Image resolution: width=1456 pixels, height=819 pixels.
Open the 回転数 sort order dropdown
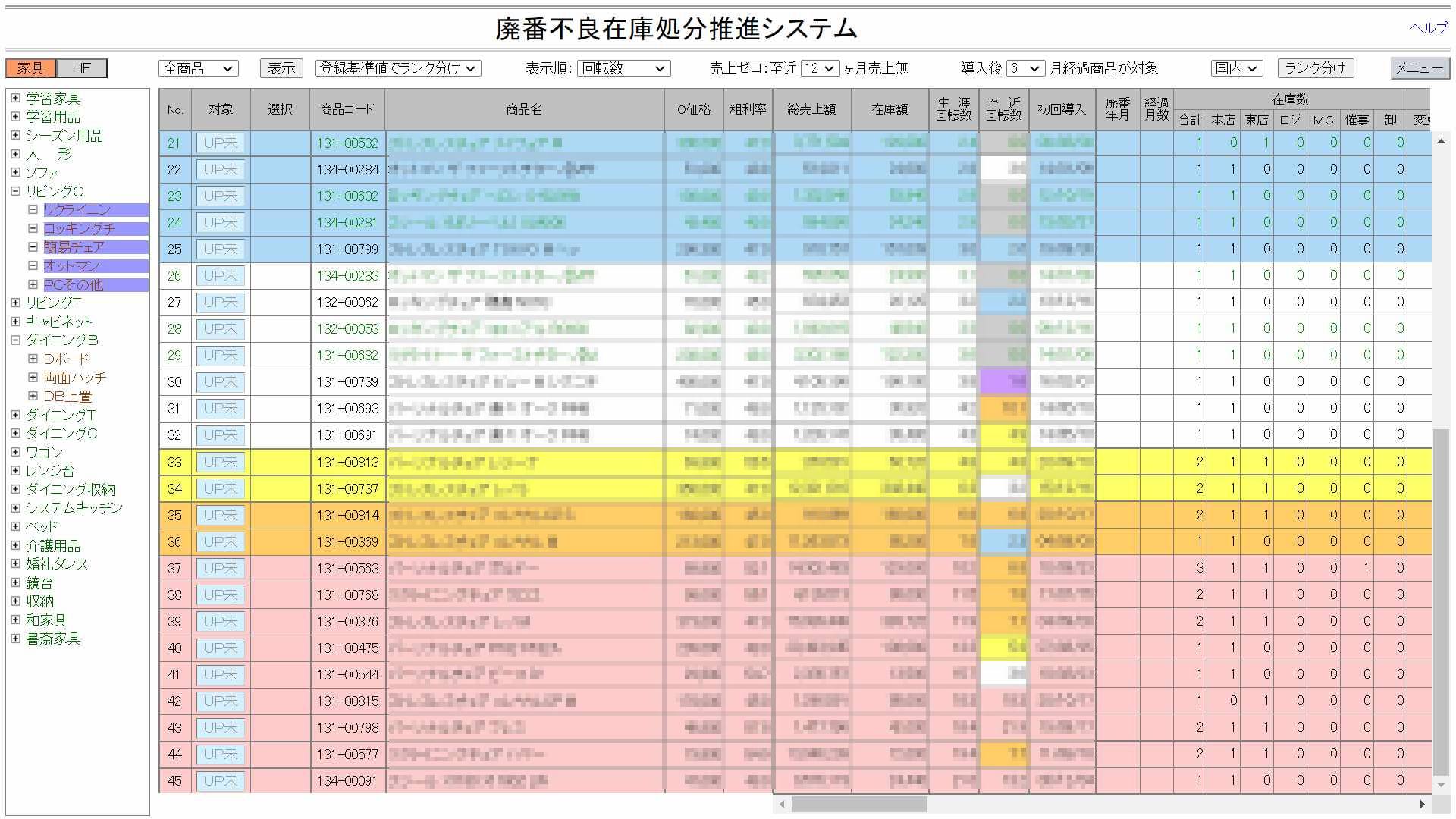click(x=623, y=68)
